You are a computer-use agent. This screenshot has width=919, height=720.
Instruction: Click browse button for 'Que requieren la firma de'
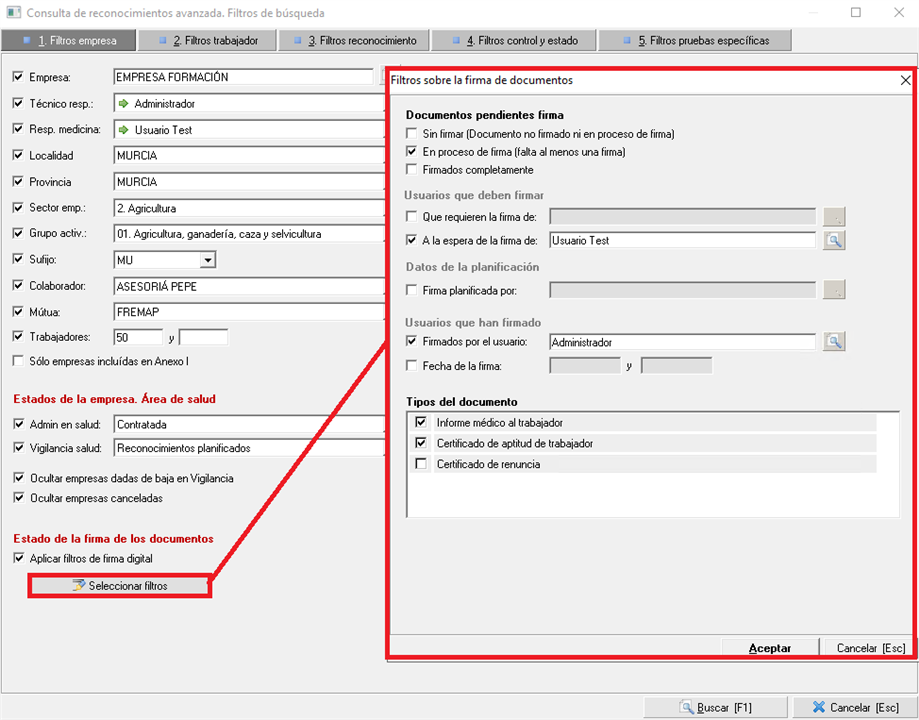tap(834, 216)
